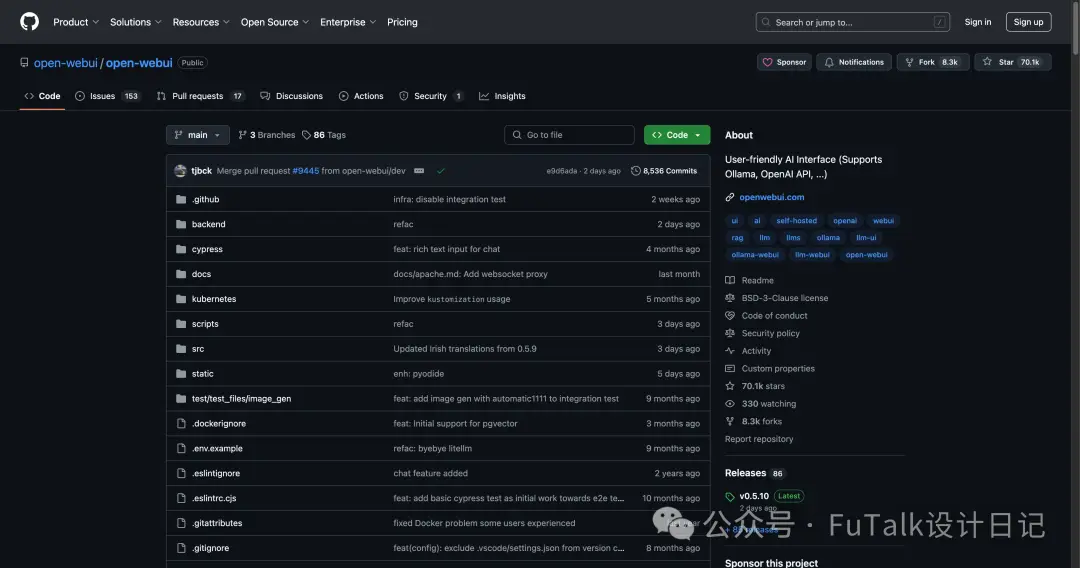Viewport: 1080px width, 568px height.
Task: Click the Sign up button
Action: click(x=1028, y=22)
